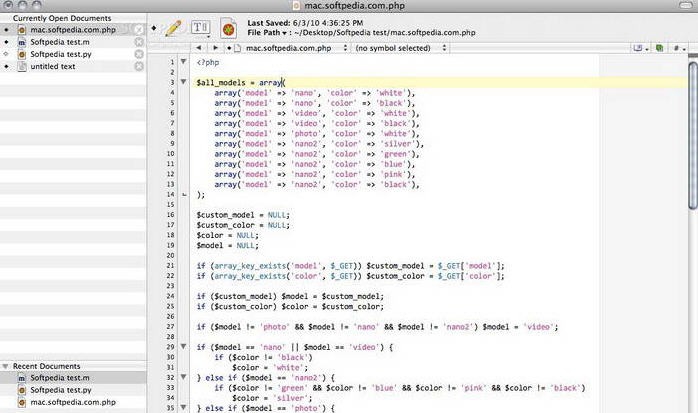Click the 'blue' string on line 11
Viewport: 698px width, 413px height.
pos(393,164)
